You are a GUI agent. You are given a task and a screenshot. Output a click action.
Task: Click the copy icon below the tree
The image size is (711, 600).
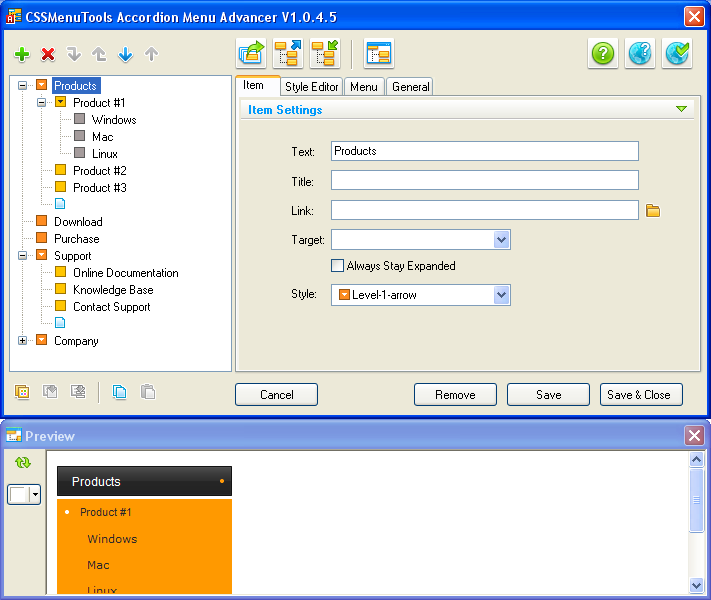pos(120,393)
